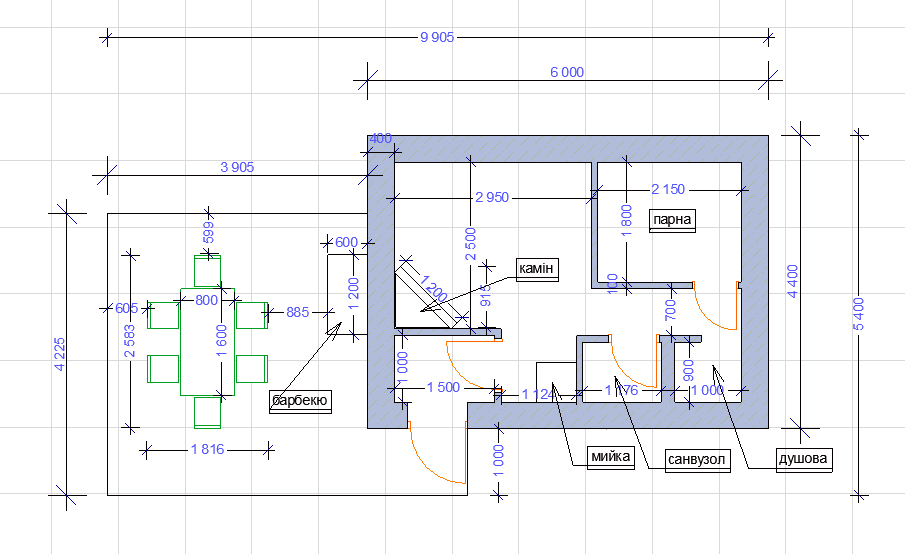
Task: Select the vertical 2 500 dimension
Action: click(x=470, y=244)
